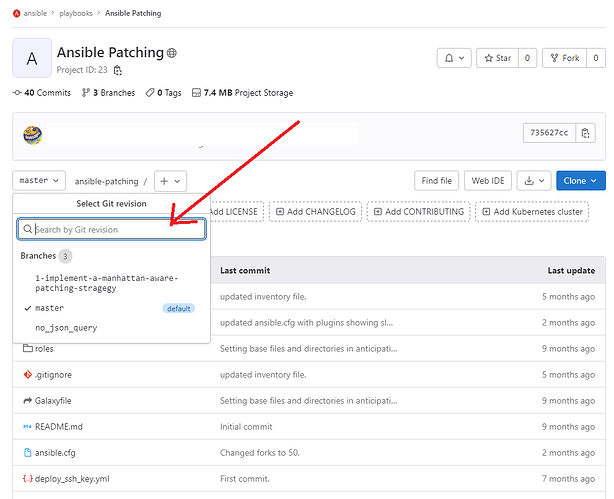Viewport: 614px width, 499px height.
Task: Open the download source code dropdown
Action: click(x=534, y=181)
